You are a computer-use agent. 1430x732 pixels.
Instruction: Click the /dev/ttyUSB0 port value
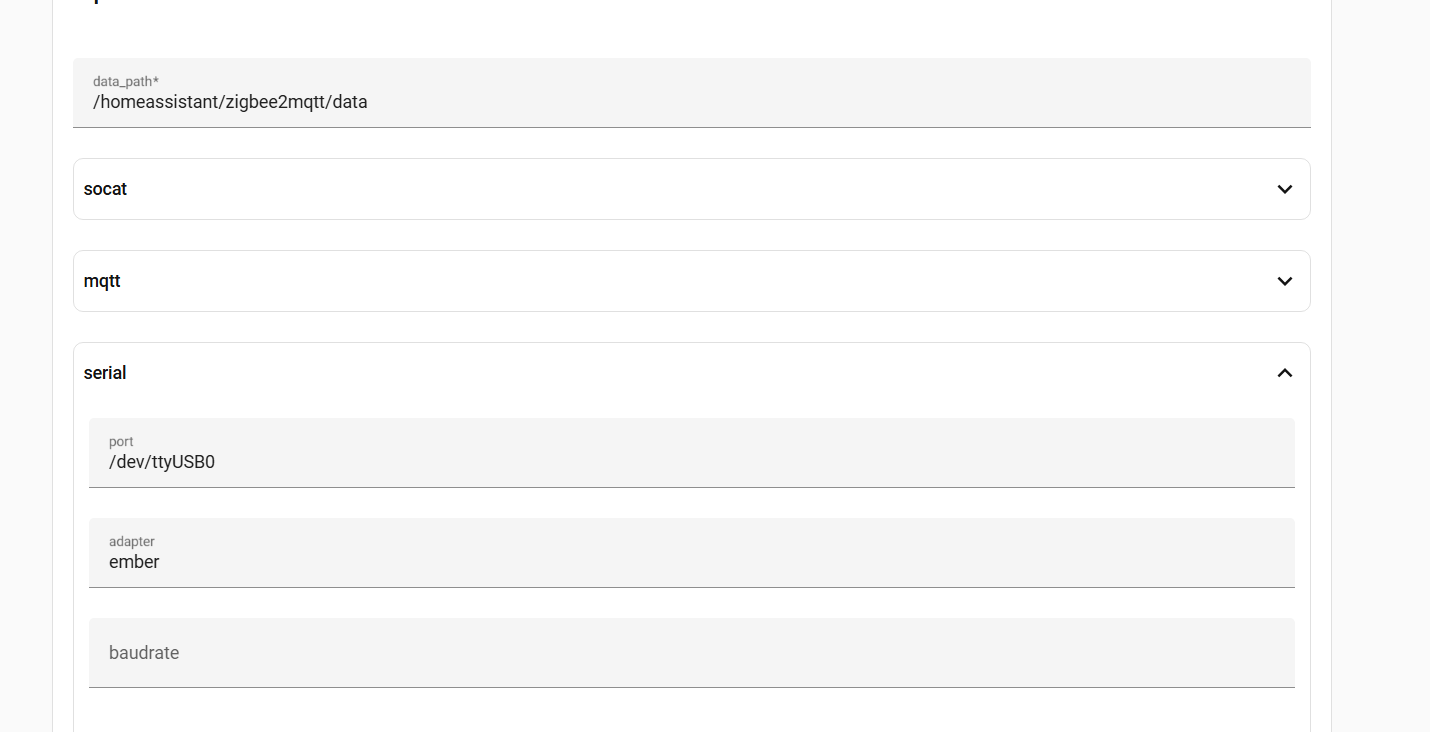tap(162, 462)
